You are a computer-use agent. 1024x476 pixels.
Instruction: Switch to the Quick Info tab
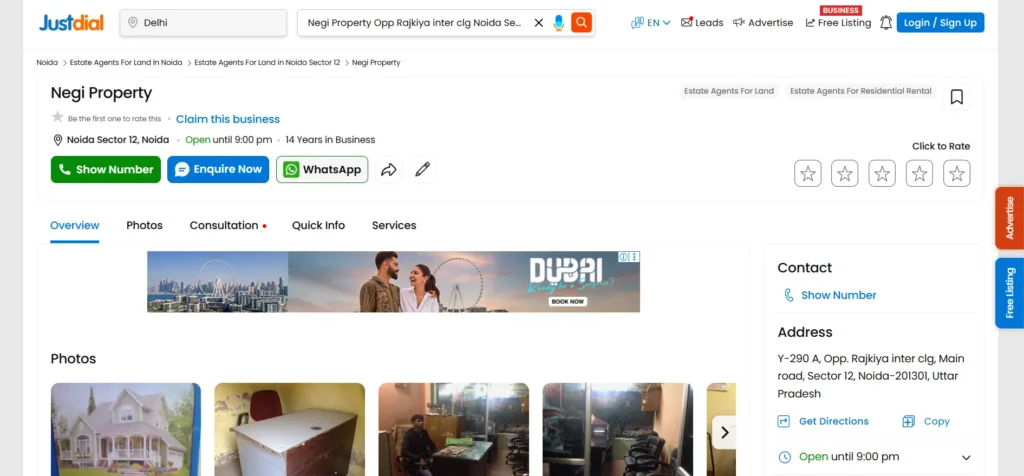(318, 225)
